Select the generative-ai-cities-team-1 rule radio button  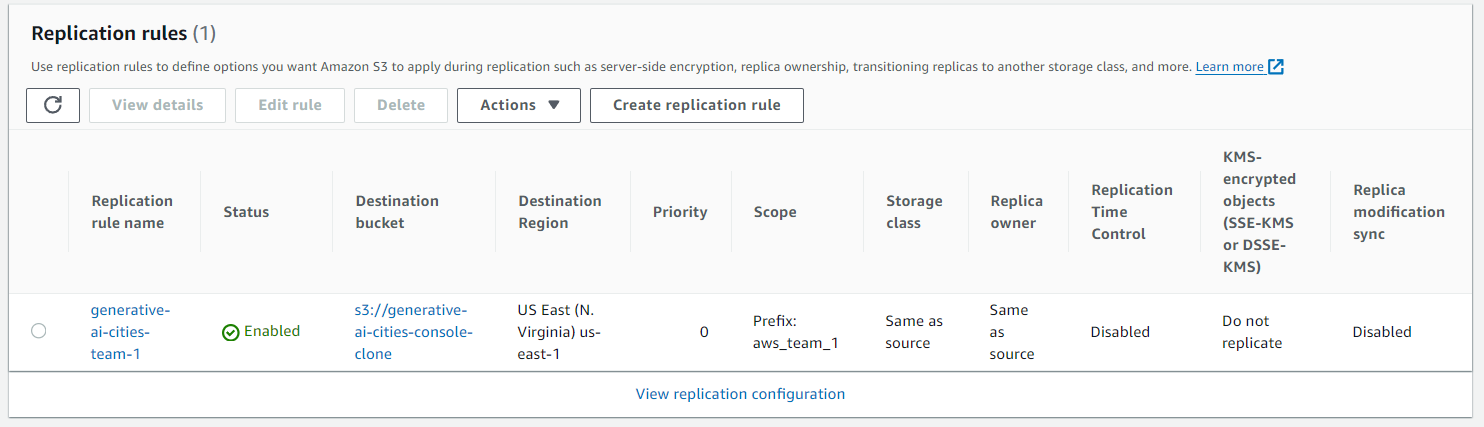(39, 331)
